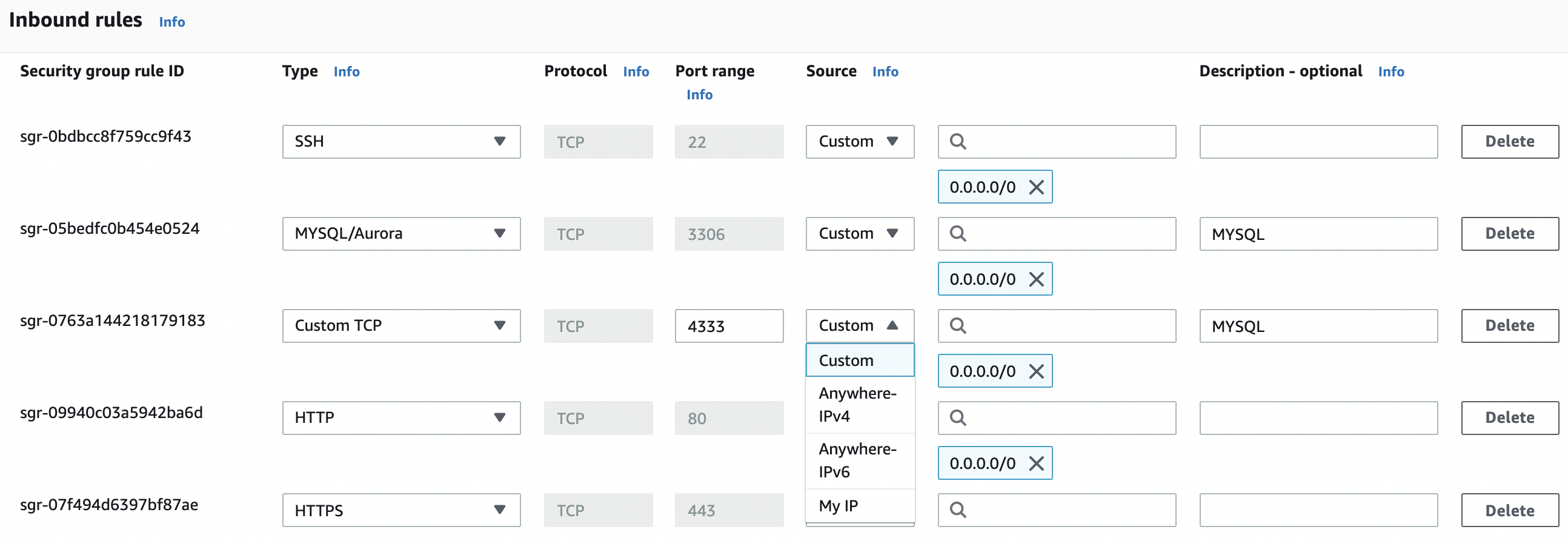Screen dimensions: 1568x538
Task: Open Info link beside Source column
Action: 885,72
